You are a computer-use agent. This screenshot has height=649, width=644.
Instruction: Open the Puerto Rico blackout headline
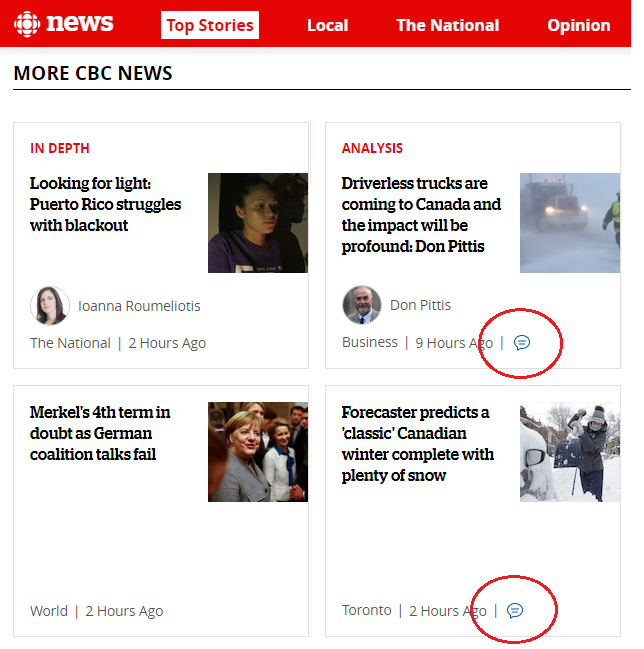coord(106,204)
